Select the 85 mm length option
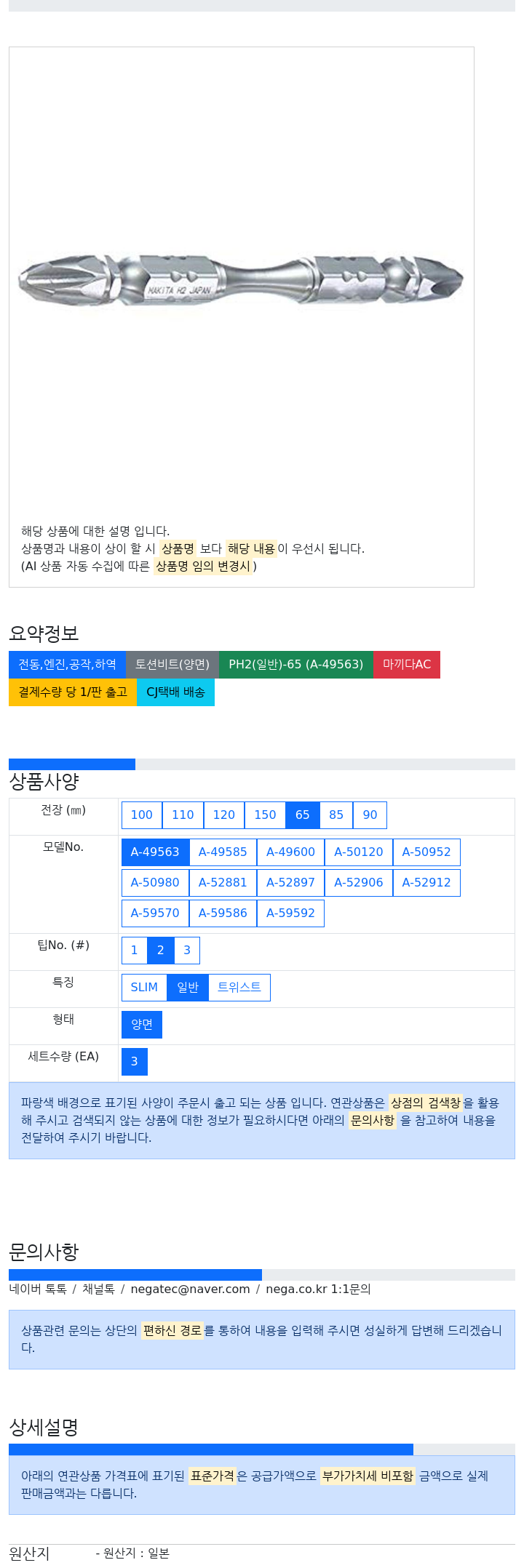Viewport: 524px width, 1568px height. 336,815
